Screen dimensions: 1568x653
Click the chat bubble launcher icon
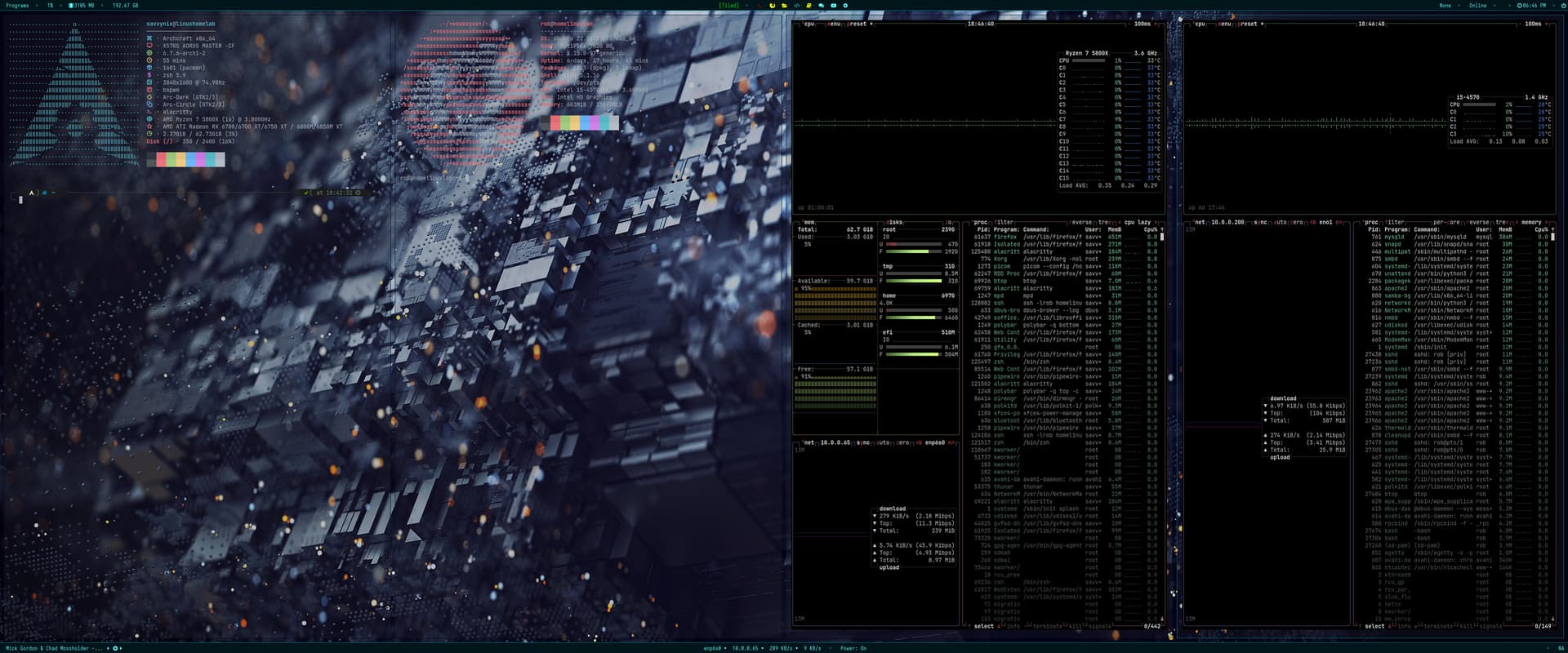tap(821, 5)
